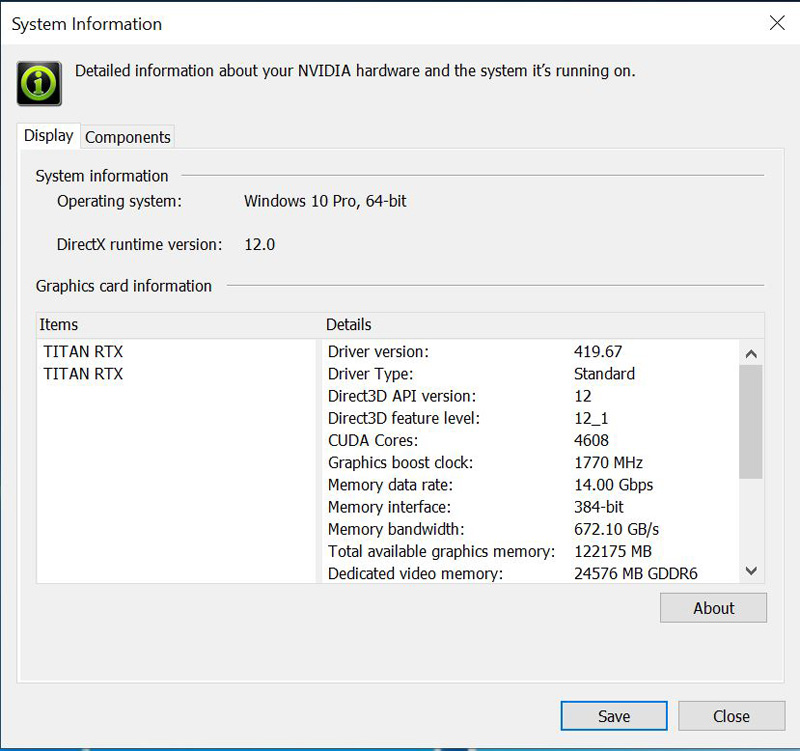Open the Components tab
Image resolution: width=800 pixels, height=751 pixels.
click(128, 137)
